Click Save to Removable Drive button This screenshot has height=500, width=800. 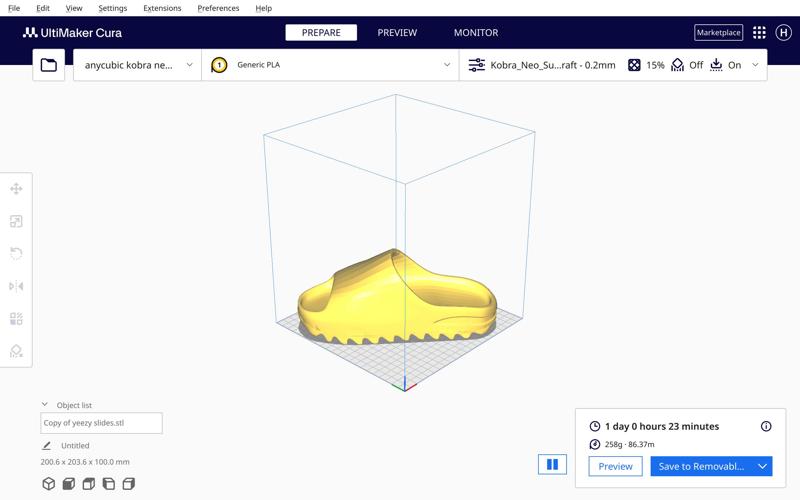[x=701, y=466]
